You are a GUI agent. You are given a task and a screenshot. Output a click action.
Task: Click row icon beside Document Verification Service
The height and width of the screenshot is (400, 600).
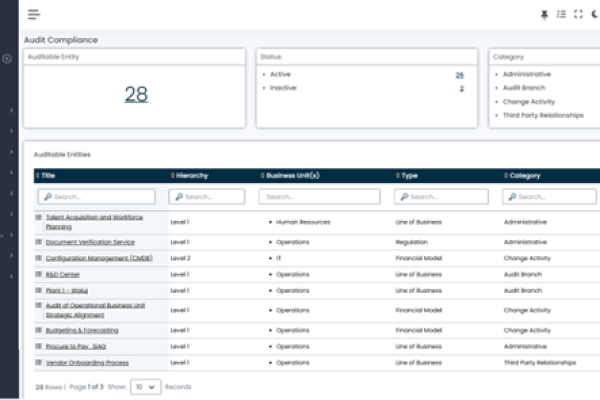39,241
